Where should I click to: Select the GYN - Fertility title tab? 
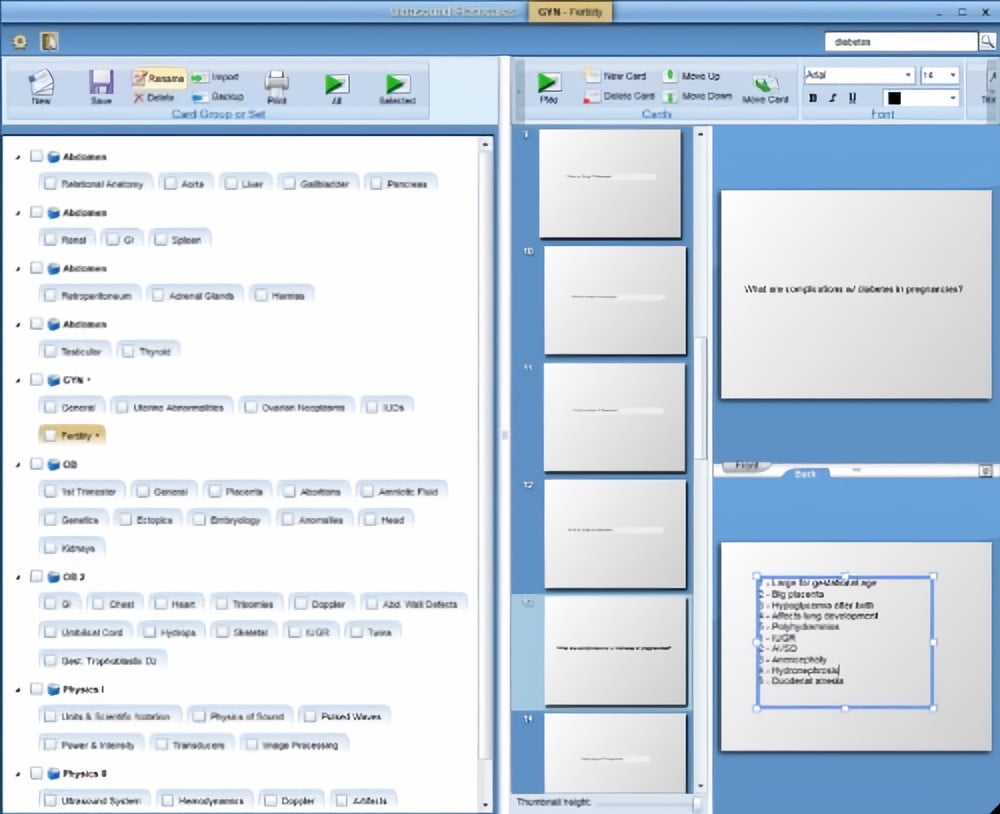point(569,11)
